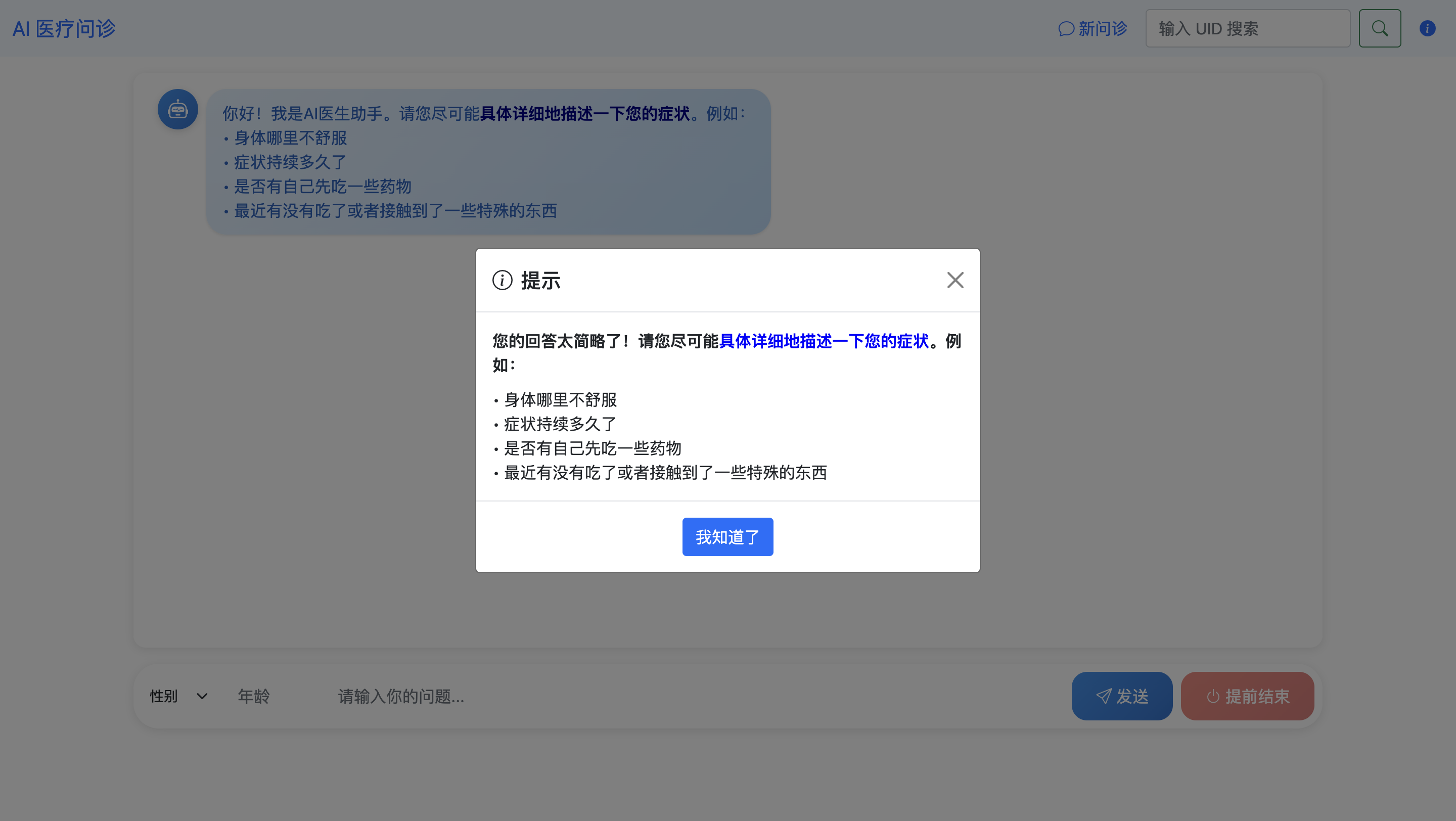Click the blue highlighted symptom text in dialog
The image size is (1456, 821).
[824, 341]
